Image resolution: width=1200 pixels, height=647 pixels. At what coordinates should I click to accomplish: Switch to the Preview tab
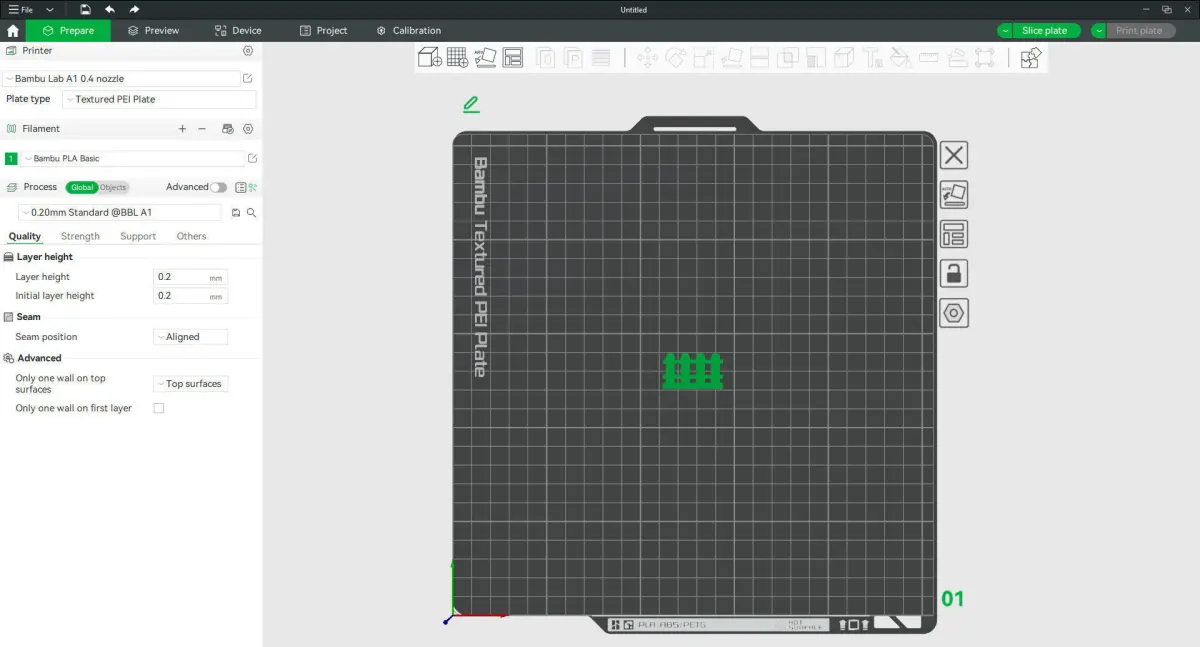click(x=153, y=31)
